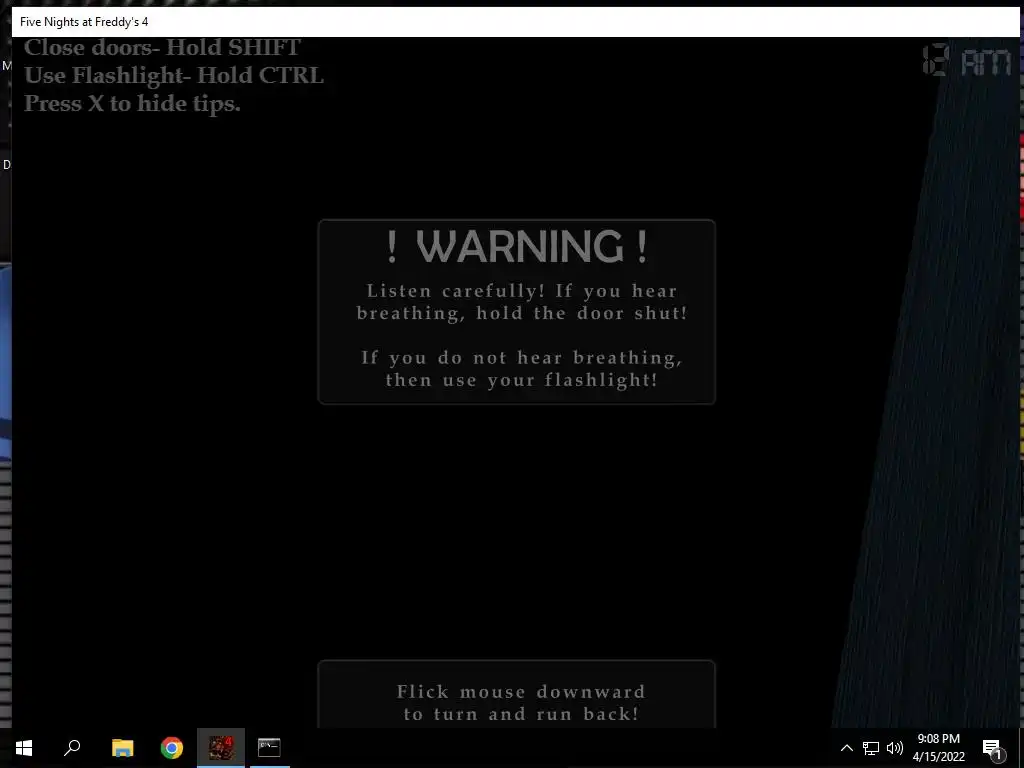Click the 'Use Flashlight- Hold CTRL' tip

174,76
